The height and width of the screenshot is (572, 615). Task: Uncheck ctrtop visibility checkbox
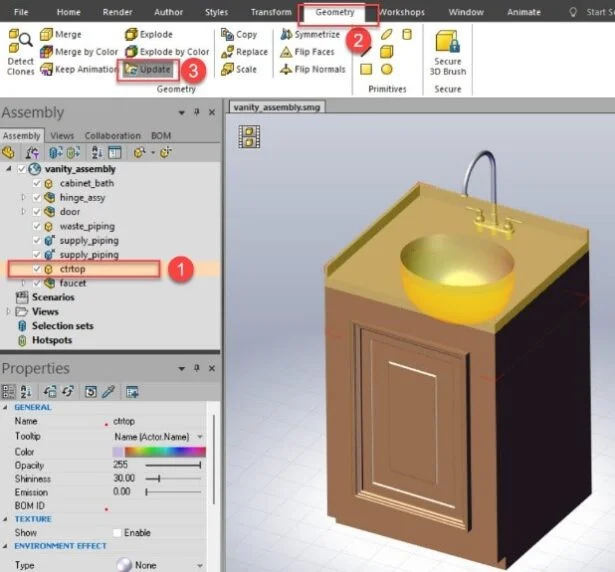click(36, 269)
